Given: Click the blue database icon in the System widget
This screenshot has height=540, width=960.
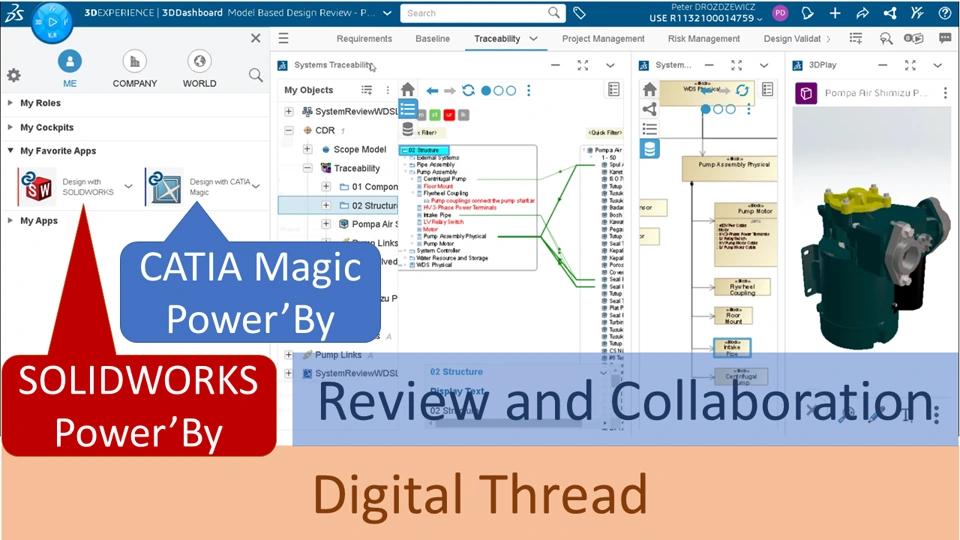Looking at the screenshot, I should (x=650, y=148).
